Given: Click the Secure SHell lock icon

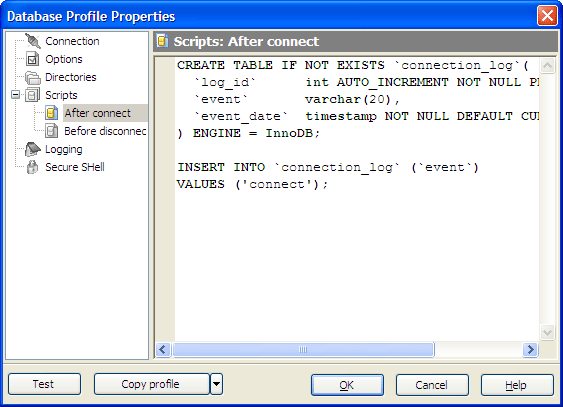Looking at the screenshot, I should click(x=33, y=167).
